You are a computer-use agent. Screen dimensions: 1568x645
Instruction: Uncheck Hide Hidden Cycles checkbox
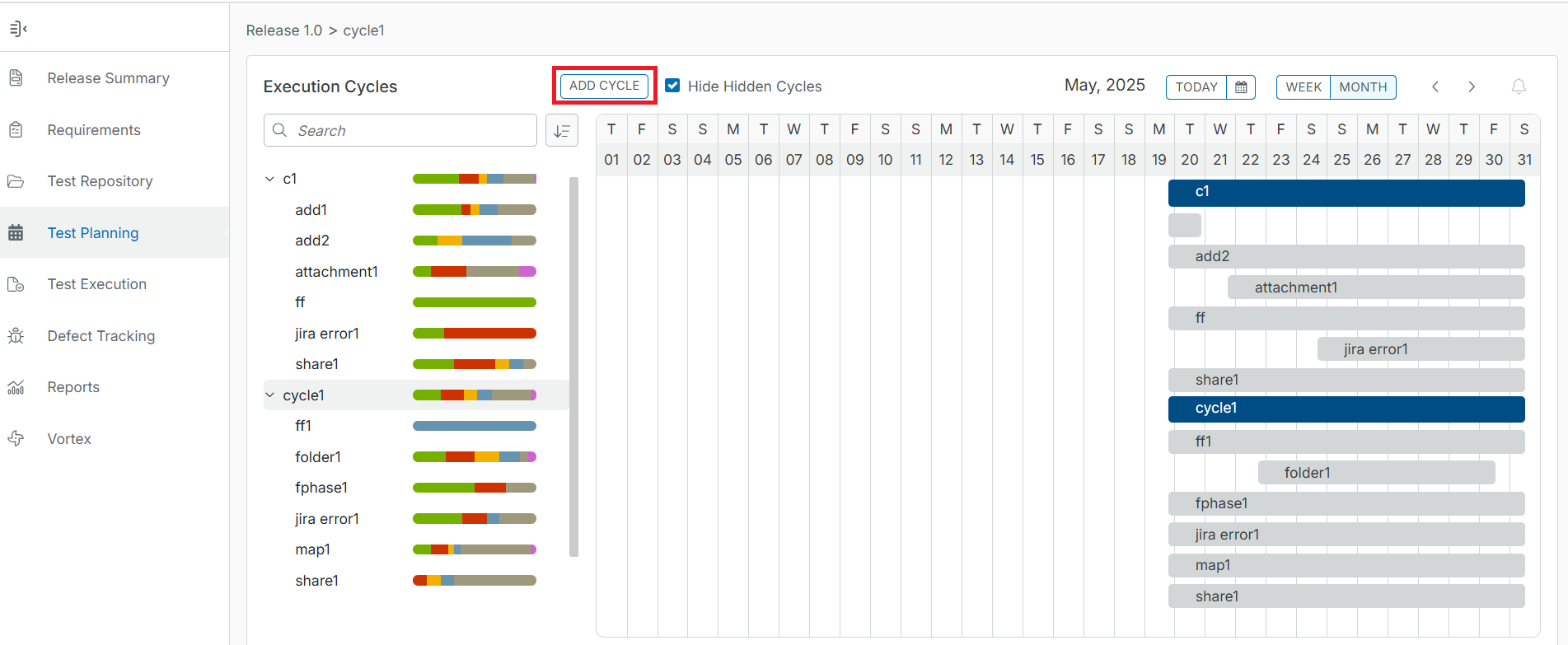(x=672, y=86)
